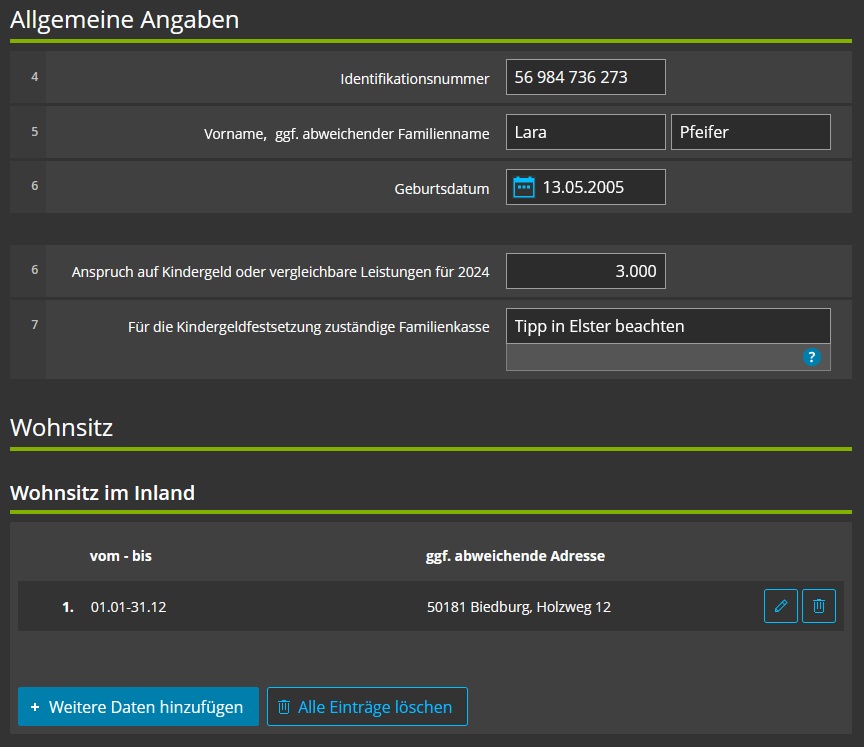
Task: Click into the Vorname field showing Lara
Action: click(585, 131)
